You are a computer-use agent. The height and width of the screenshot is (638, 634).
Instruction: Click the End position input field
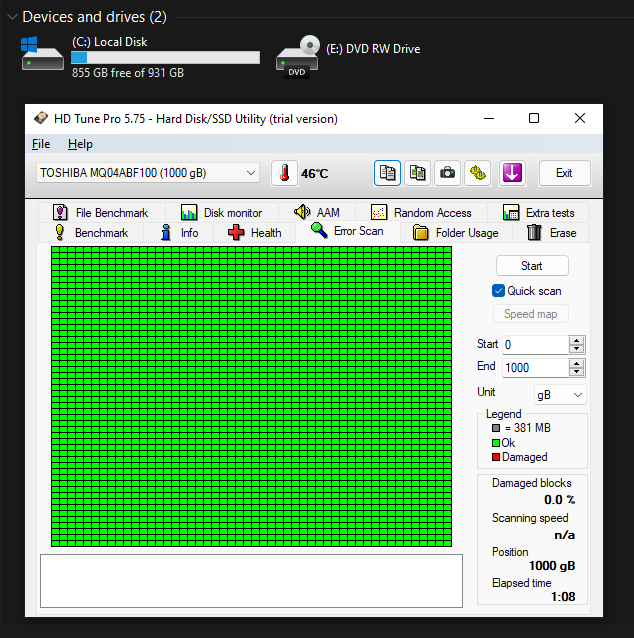(534, 367)
